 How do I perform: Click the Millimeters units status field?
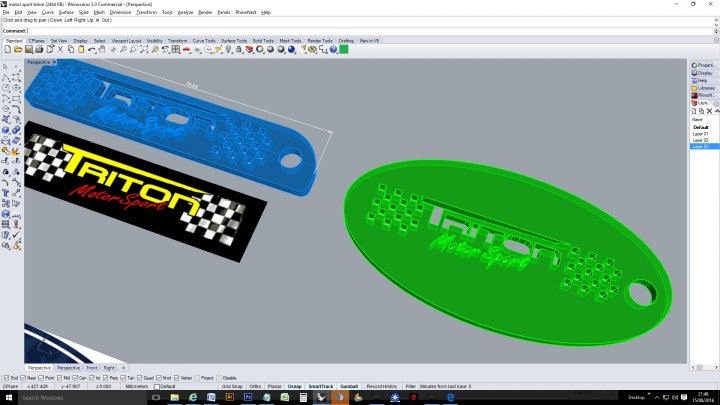pos(137,387)
